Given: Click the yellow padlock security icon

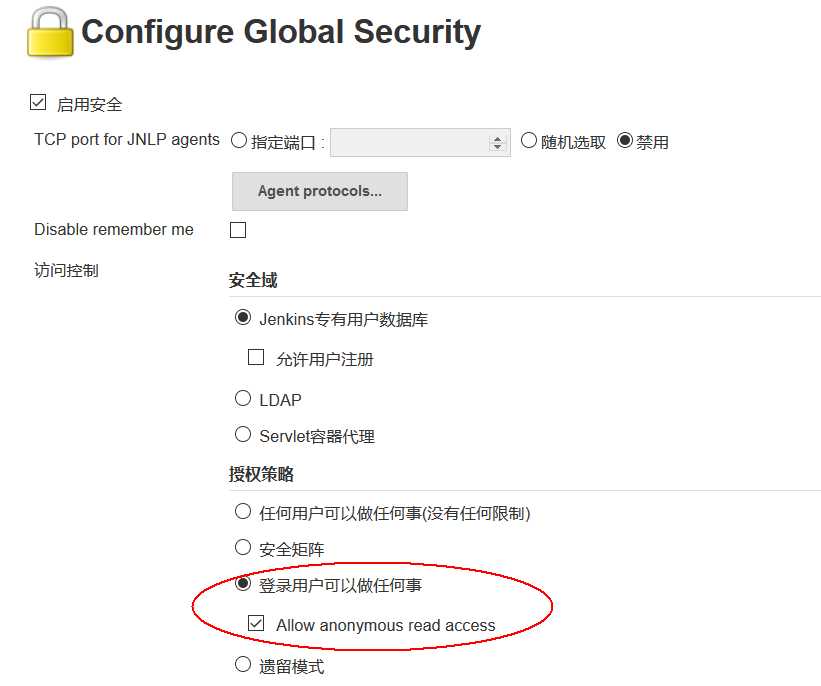Looking at the screenshot, I should point(49,33).
